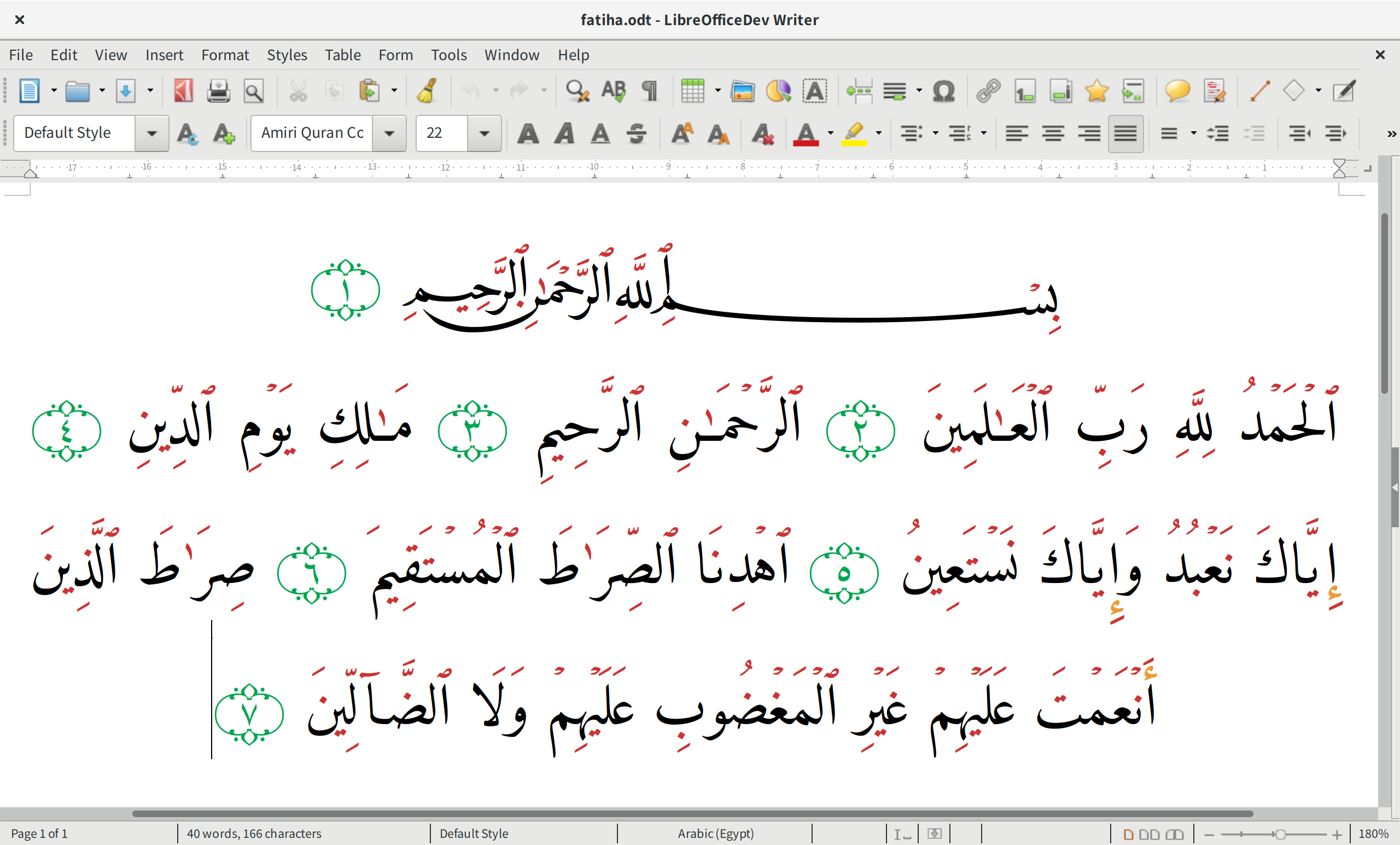The height and width of the screenshot is (845, 1400).
Task: Open the Find & Replace tool
Action: click(x=577, y=91)
